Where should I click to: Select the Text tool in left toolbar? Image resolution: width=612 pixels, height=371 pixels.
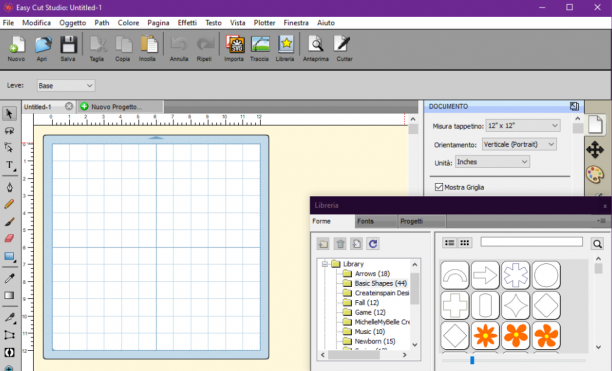[10, 165]
